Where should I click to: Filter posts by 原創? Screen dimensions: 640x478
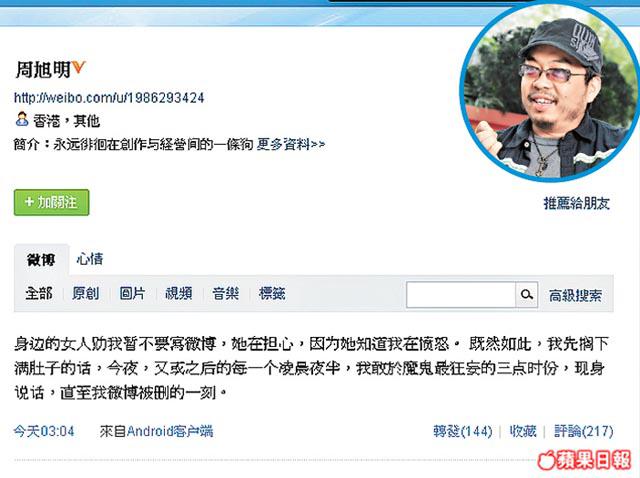[x=85, y=293]
